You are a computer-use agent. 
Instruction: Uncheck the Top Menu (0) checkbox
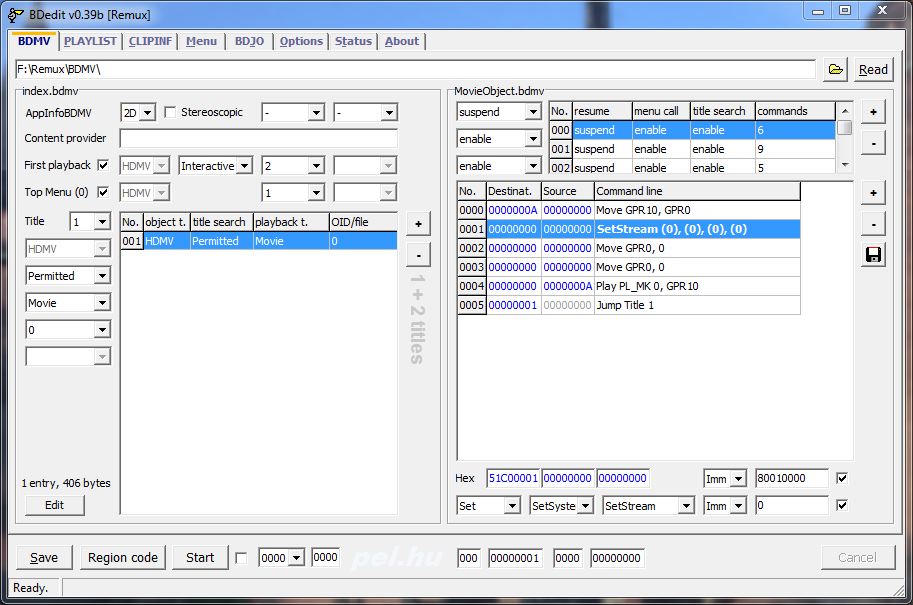[103, 192]
